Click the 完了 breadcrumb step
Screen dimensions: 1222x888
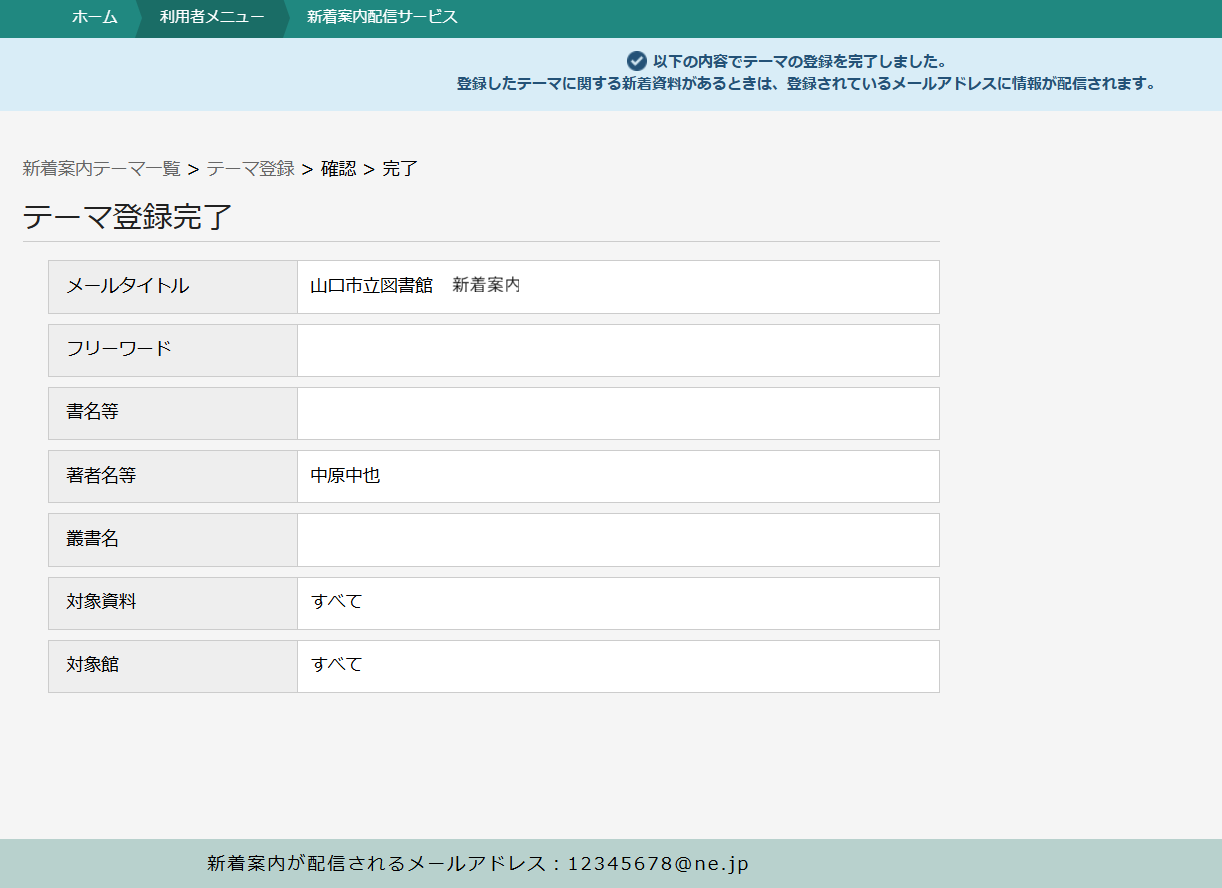[x=400, y=169]
